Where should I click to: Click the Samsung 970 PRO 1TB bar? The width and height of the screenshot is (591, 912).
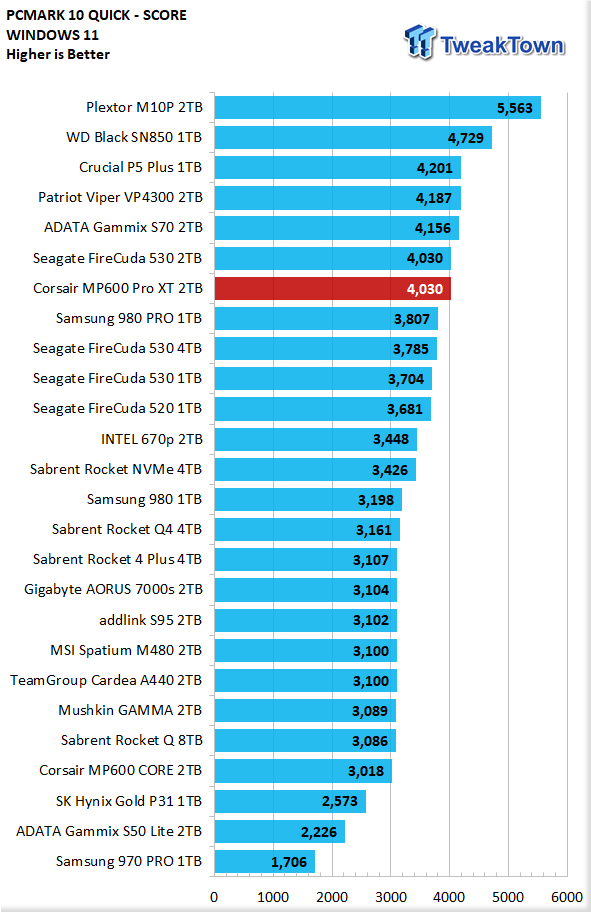click(x=265, y=861)
